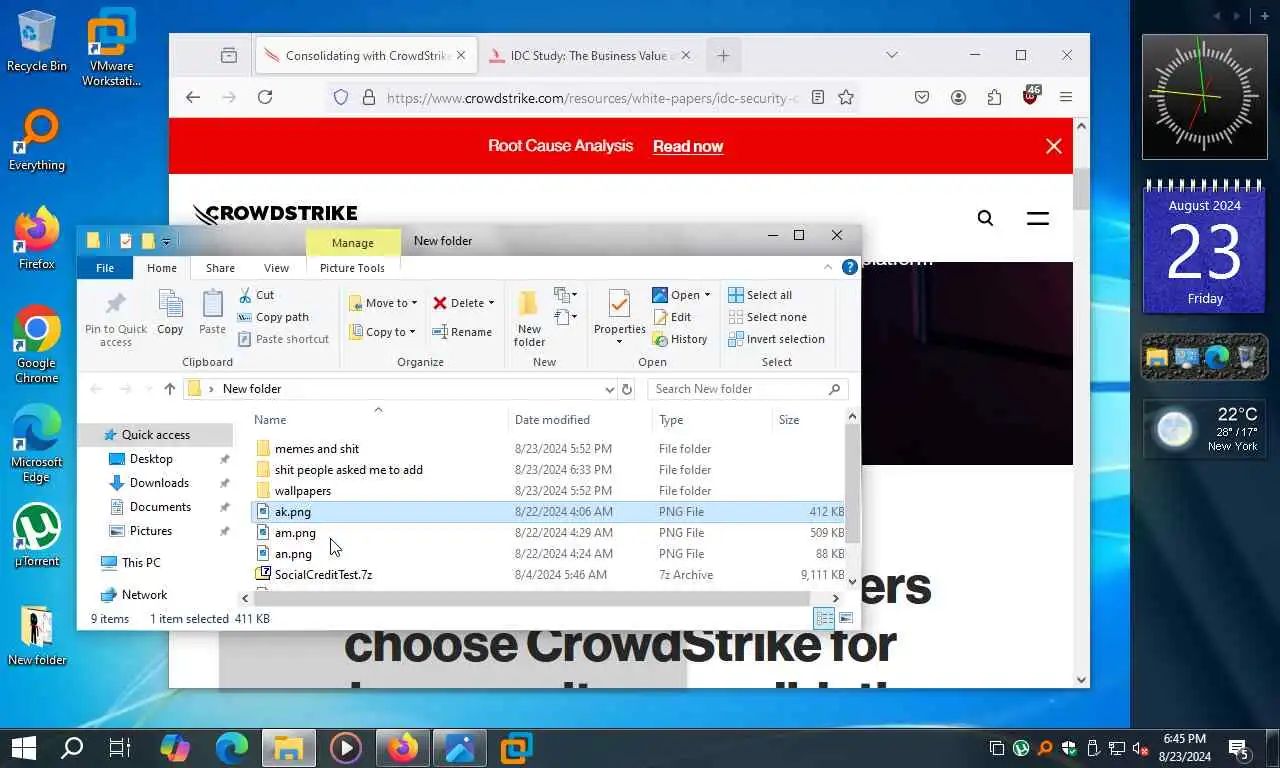
Task: Click Edit in the Open group
Action: pos(672,317)
